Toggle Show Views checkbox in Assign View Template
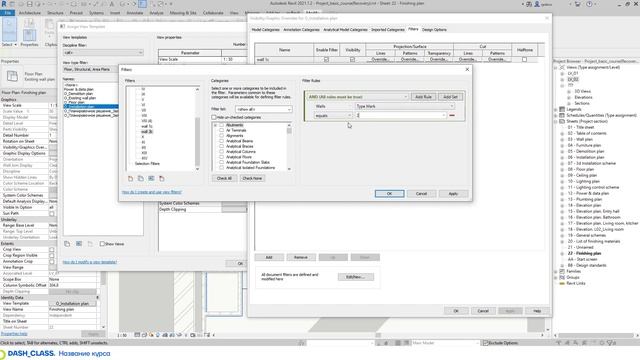The image size is (640, 360). tap(102, 244)
